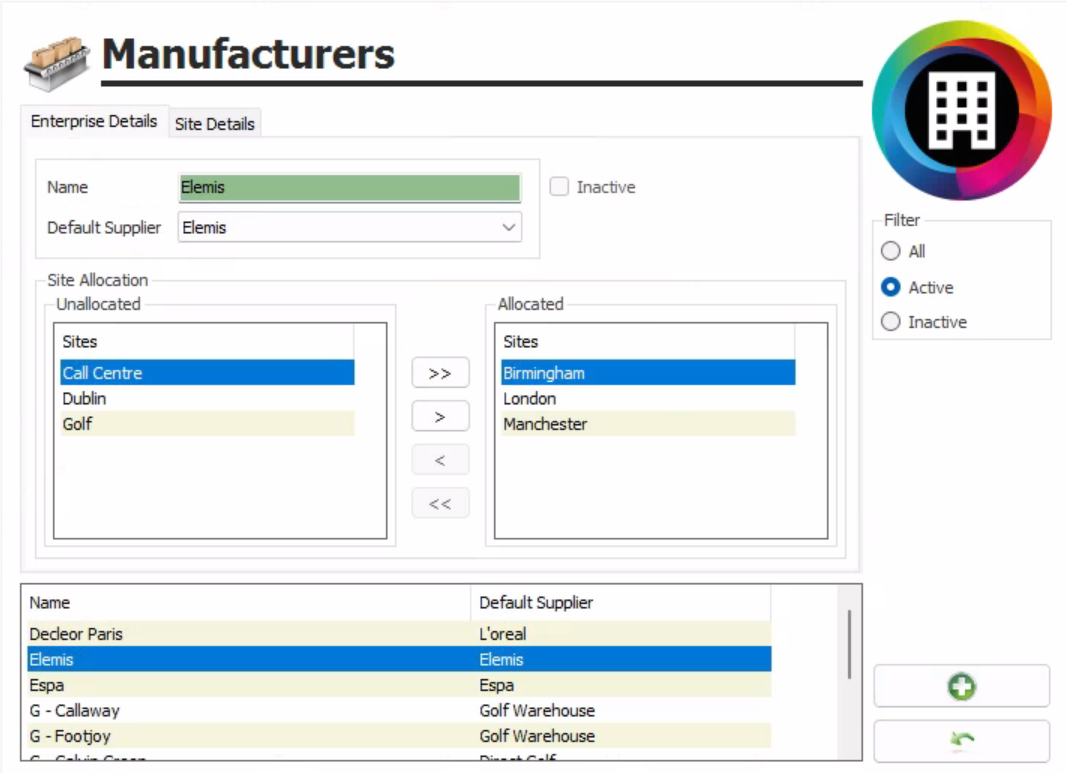The width and height of the screenshot is (1067, 773).
Task: Click the Name column header in the manufacturers table
Action: point(248,603)
